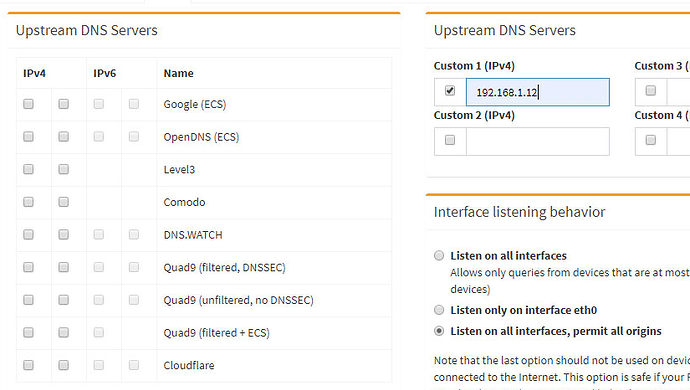Enable the Custom 2 (IPv4) checkbox
The height and width of the screenshot is (390, 690).
[x=450, y=140]
